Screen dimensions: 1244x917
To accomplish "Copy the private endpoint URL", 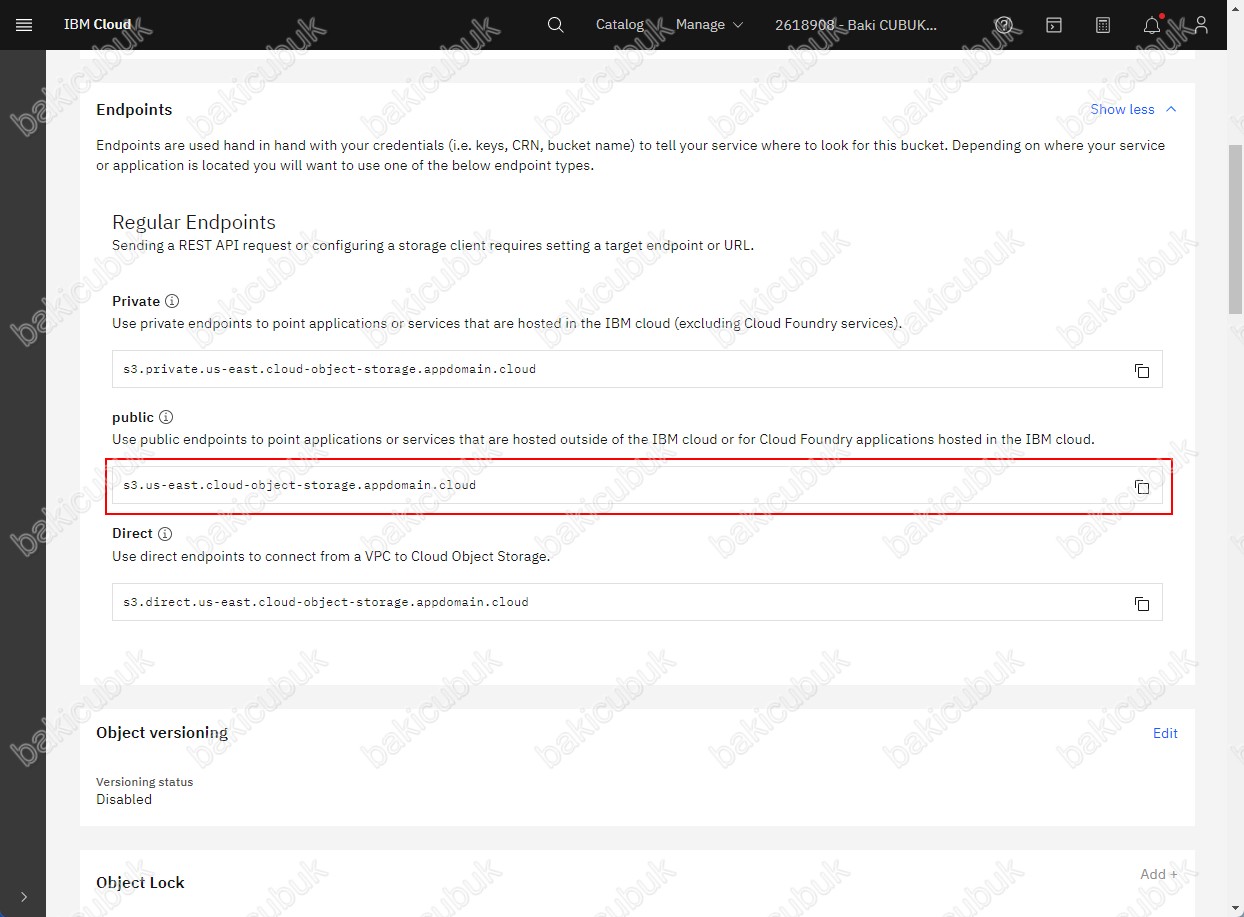I will [1141, 370].
